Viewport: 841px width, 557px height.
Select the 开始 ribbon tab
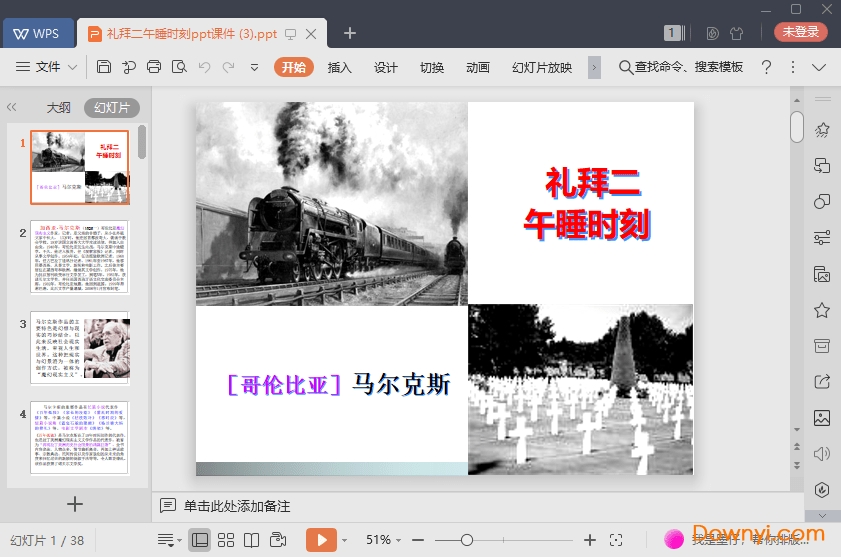293,67
